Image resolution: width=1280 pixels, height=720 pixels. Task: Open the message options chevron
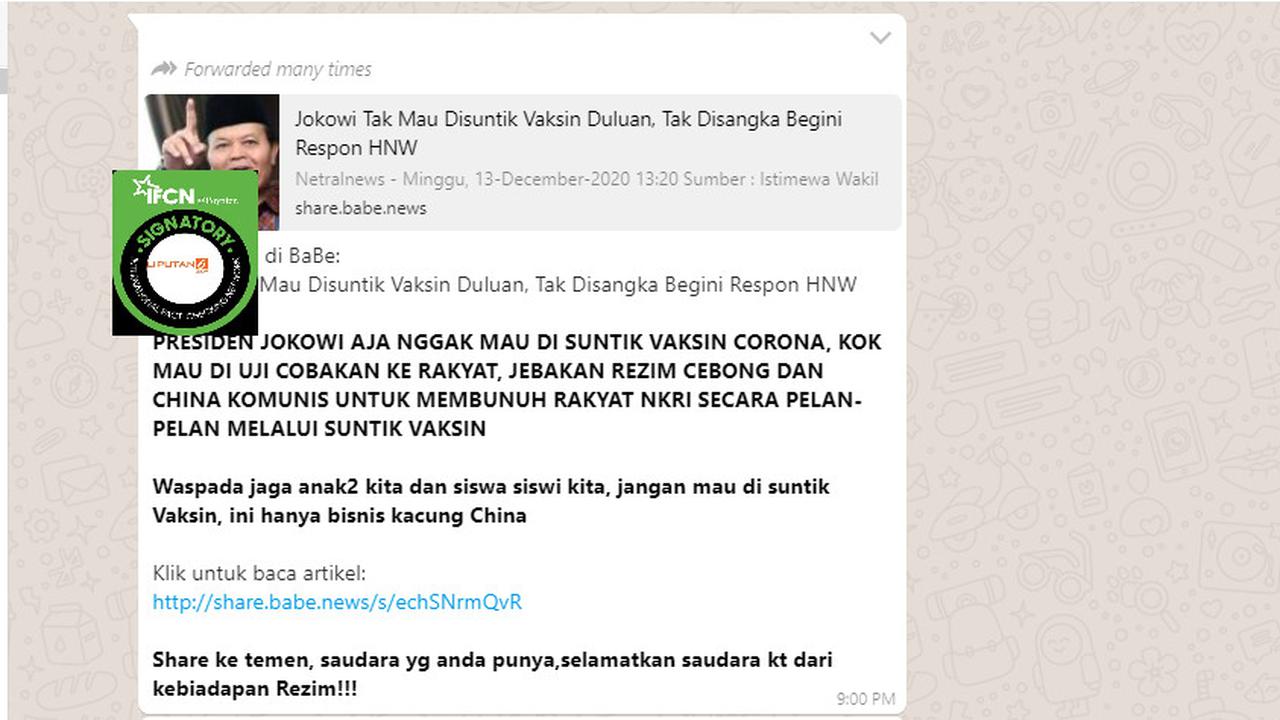(880, 38)
